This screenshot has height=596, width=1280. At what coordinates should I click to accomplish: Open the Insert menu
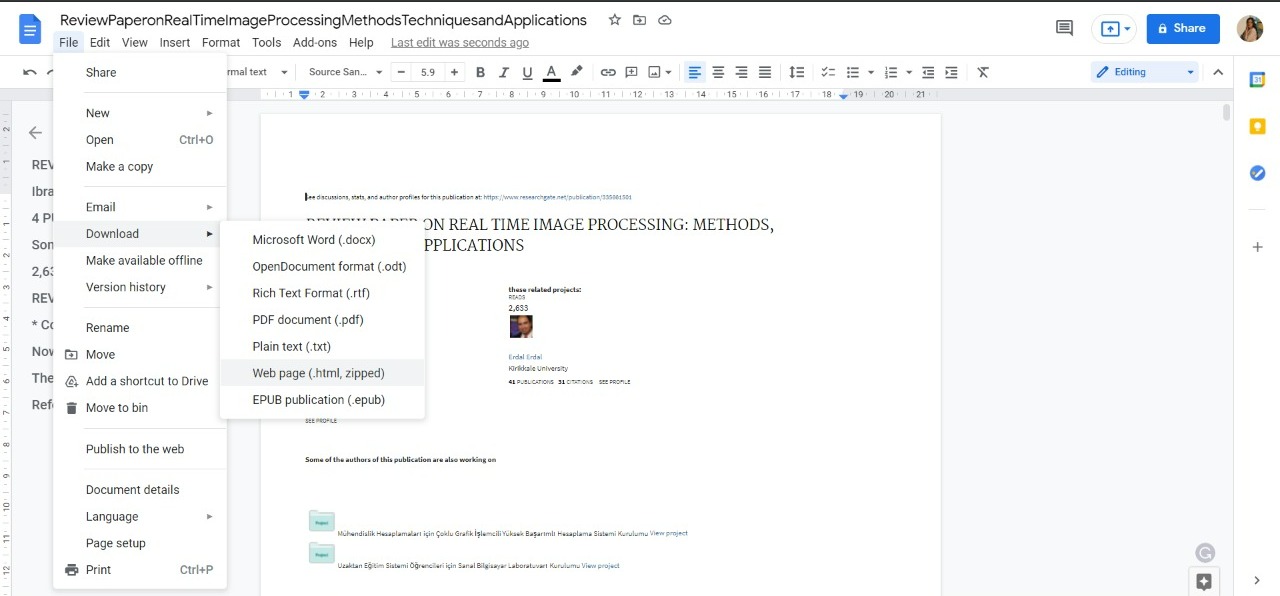[175, 43]
